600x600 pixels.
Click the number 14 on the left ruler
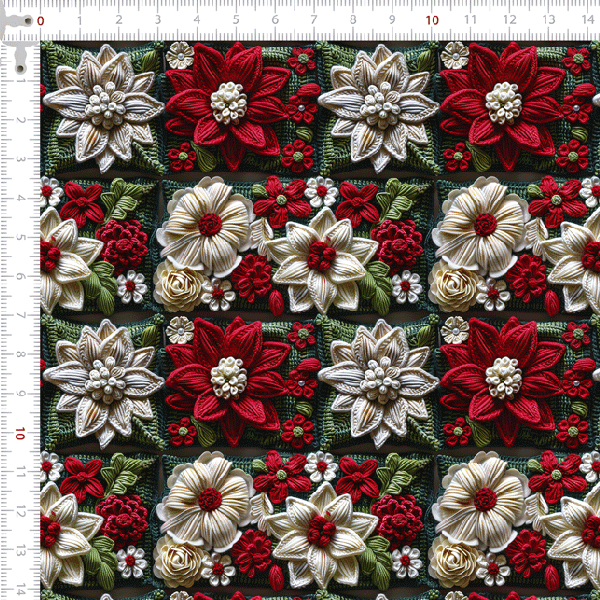pyautogui.click(x=20, y=589)
